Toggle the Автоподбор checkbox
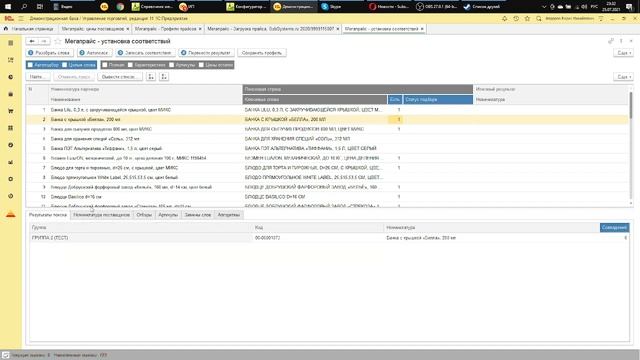Viewport: 640px width, 360px height. tap(30, 65)
